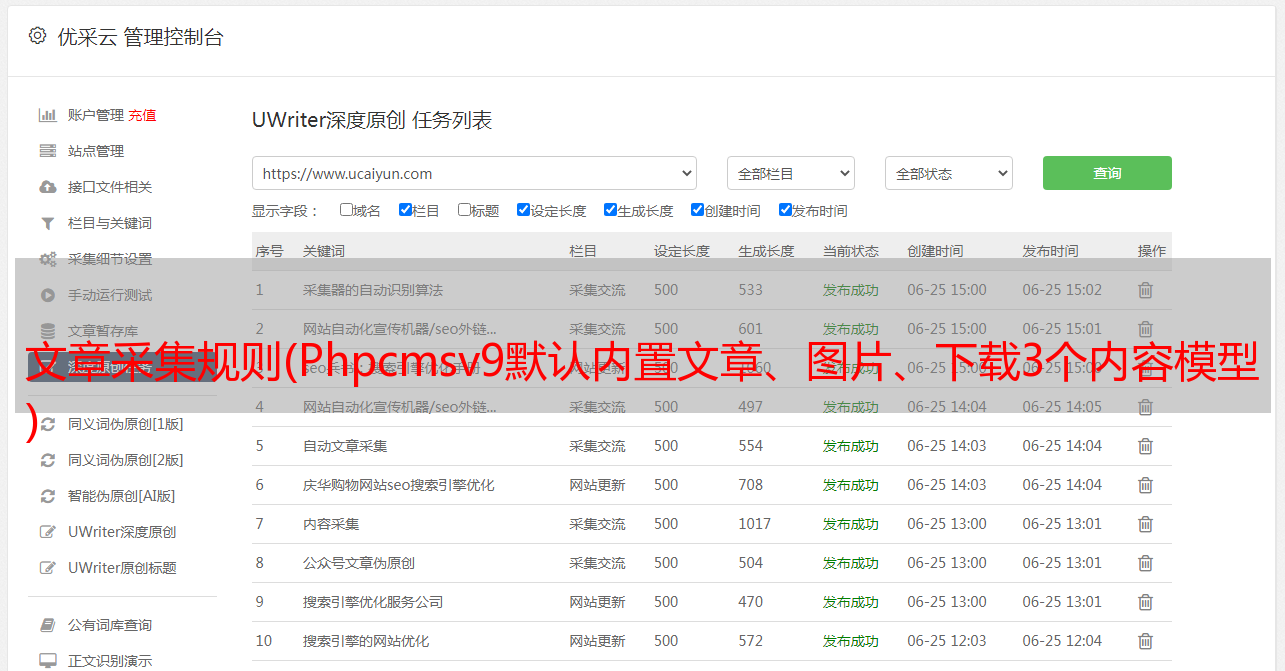Click the 创建时间 column header in table
The width and height of the screenshot is (1285, 671).
point(935,251)
